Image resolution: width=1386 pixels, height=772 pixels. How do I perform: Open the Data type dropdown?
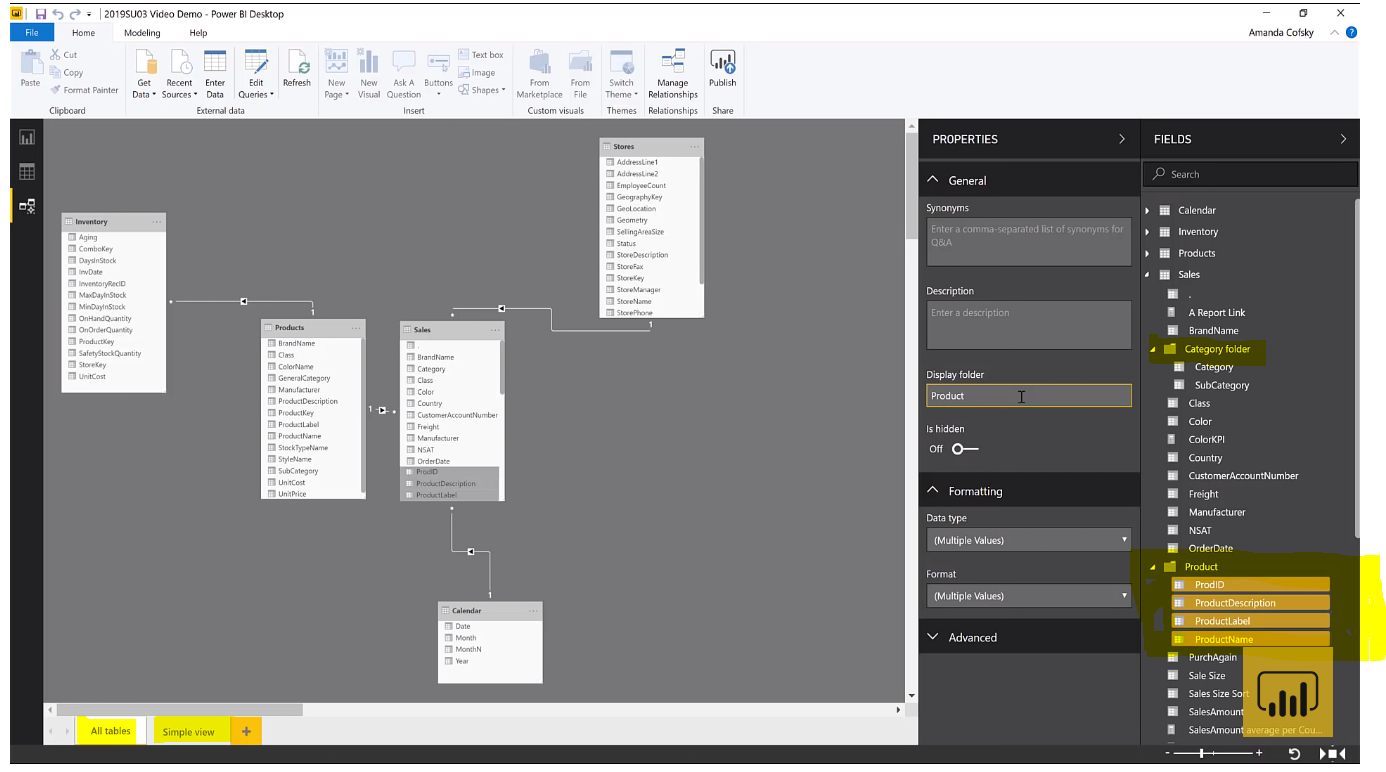tap(1028, 540)
